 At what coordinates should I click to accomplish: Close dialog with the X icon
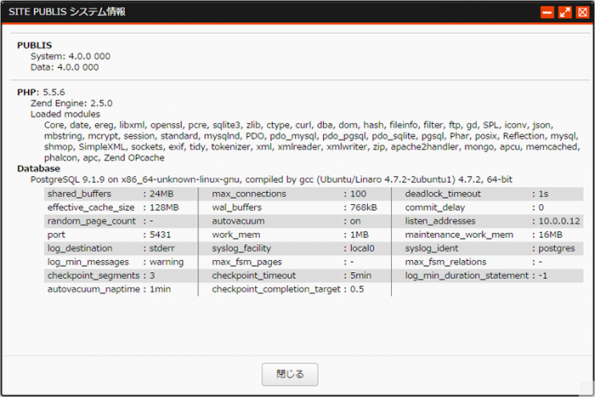point(582,13)
